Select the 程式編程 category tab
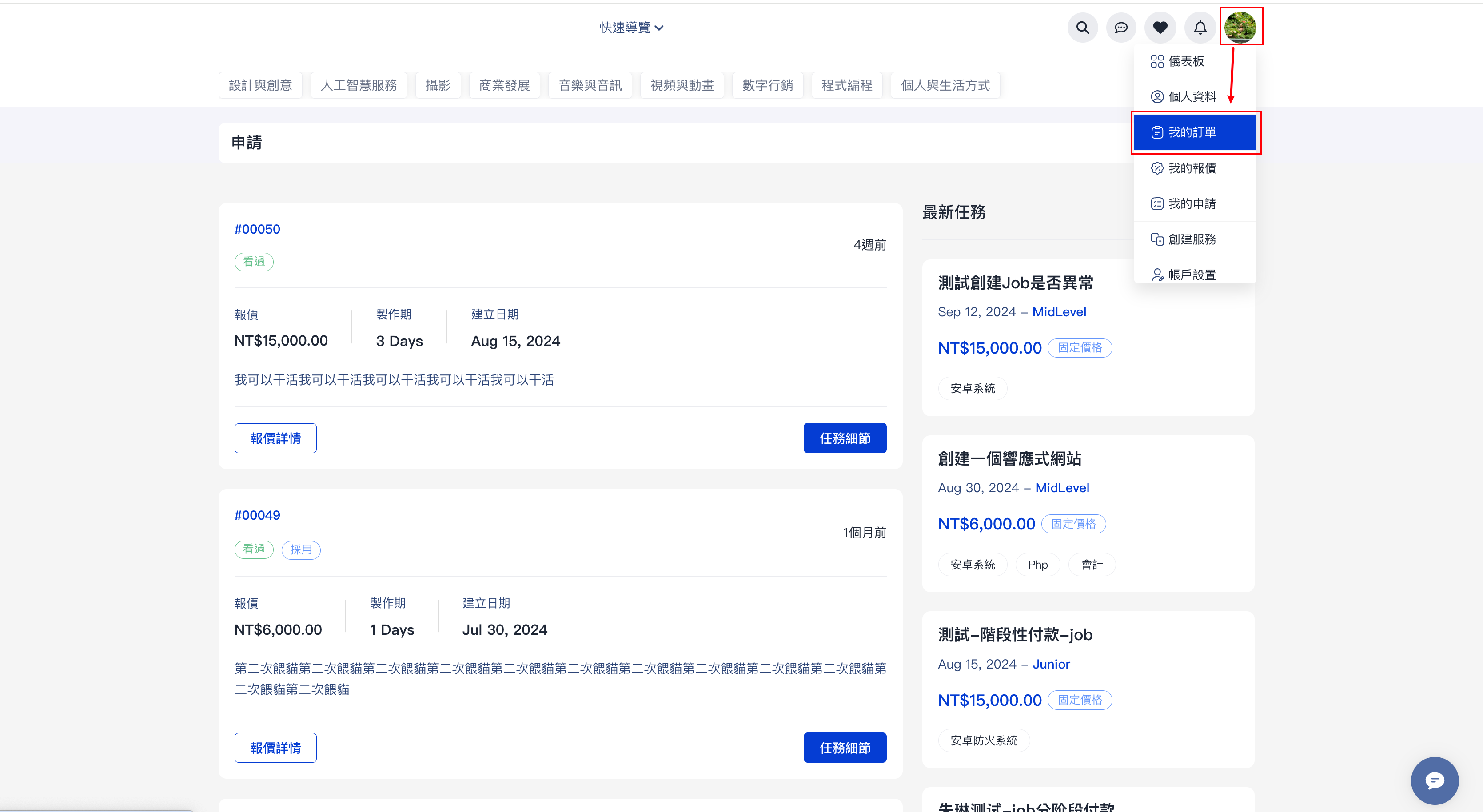This screenshot has width=1483, height=812. point(846,86)
